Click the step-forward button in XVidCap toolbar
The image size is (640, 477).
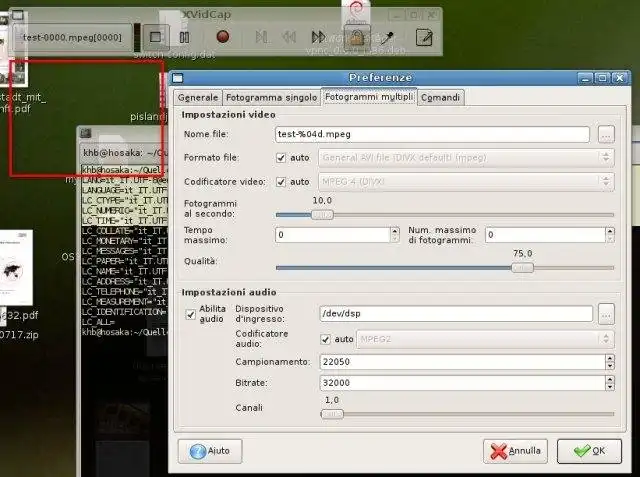pyautogui.click(x=261, y=37)
